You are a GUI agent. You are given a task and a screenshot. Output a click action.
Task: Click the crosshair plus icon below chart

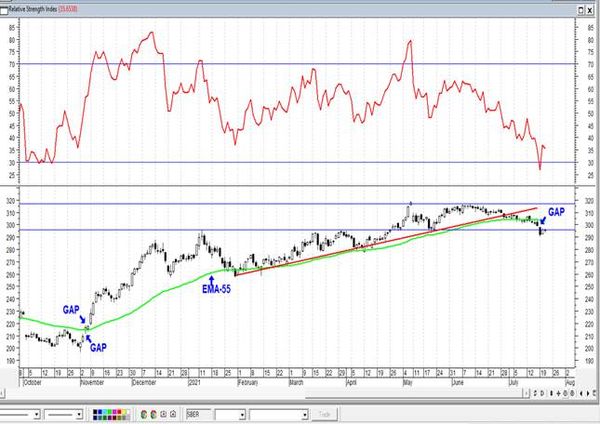(x=559, y=393)
